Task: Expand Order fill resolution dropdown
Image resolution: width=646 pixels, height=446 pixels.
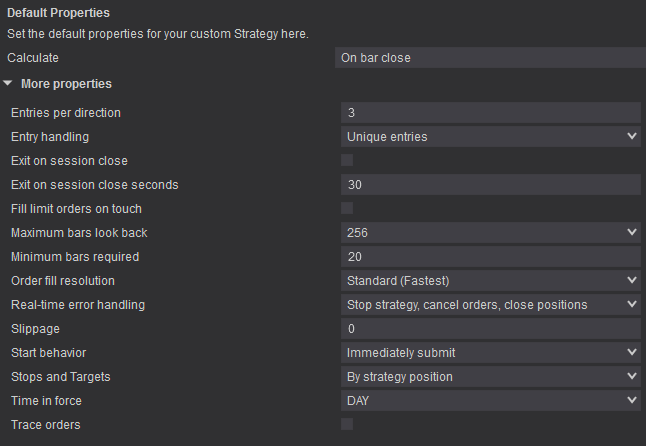Action: [x=490, y=280]
